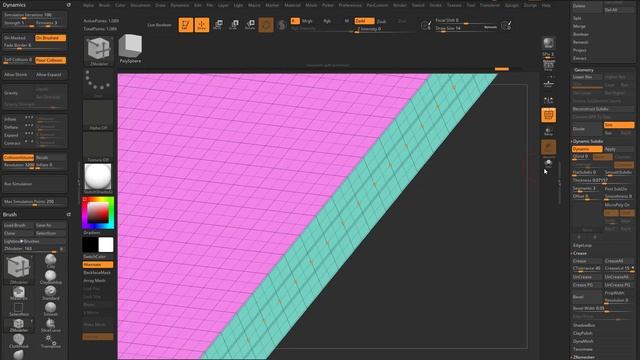640x360 pixels.
Task: Select the Rotate transform icon
Action: coord(250,25)
